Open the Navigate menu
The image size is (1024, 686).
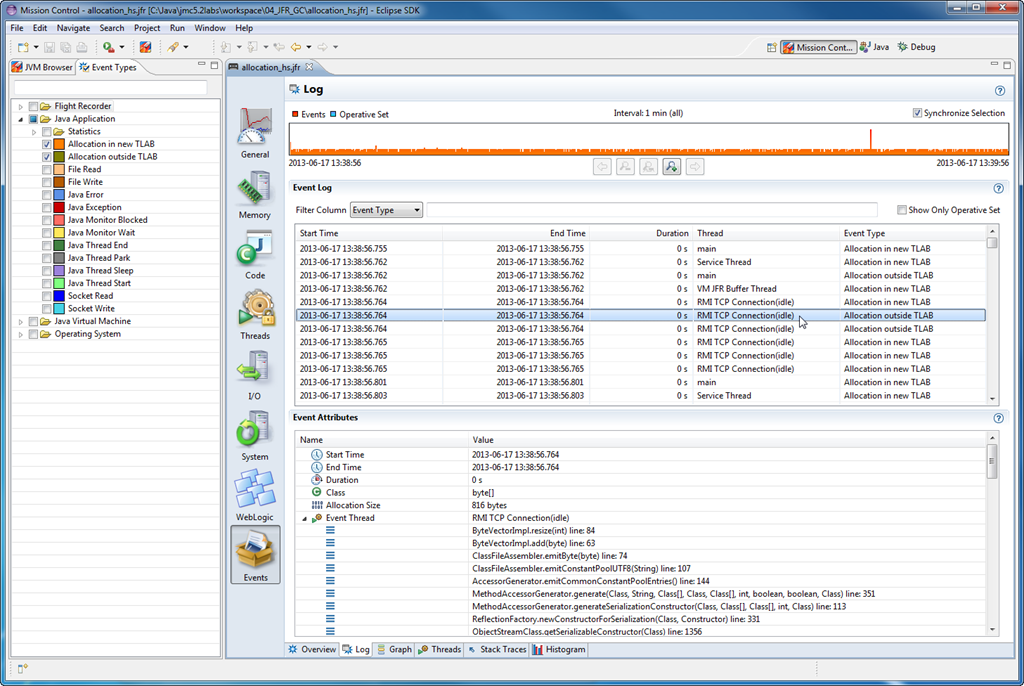click(x=74, y=27)
